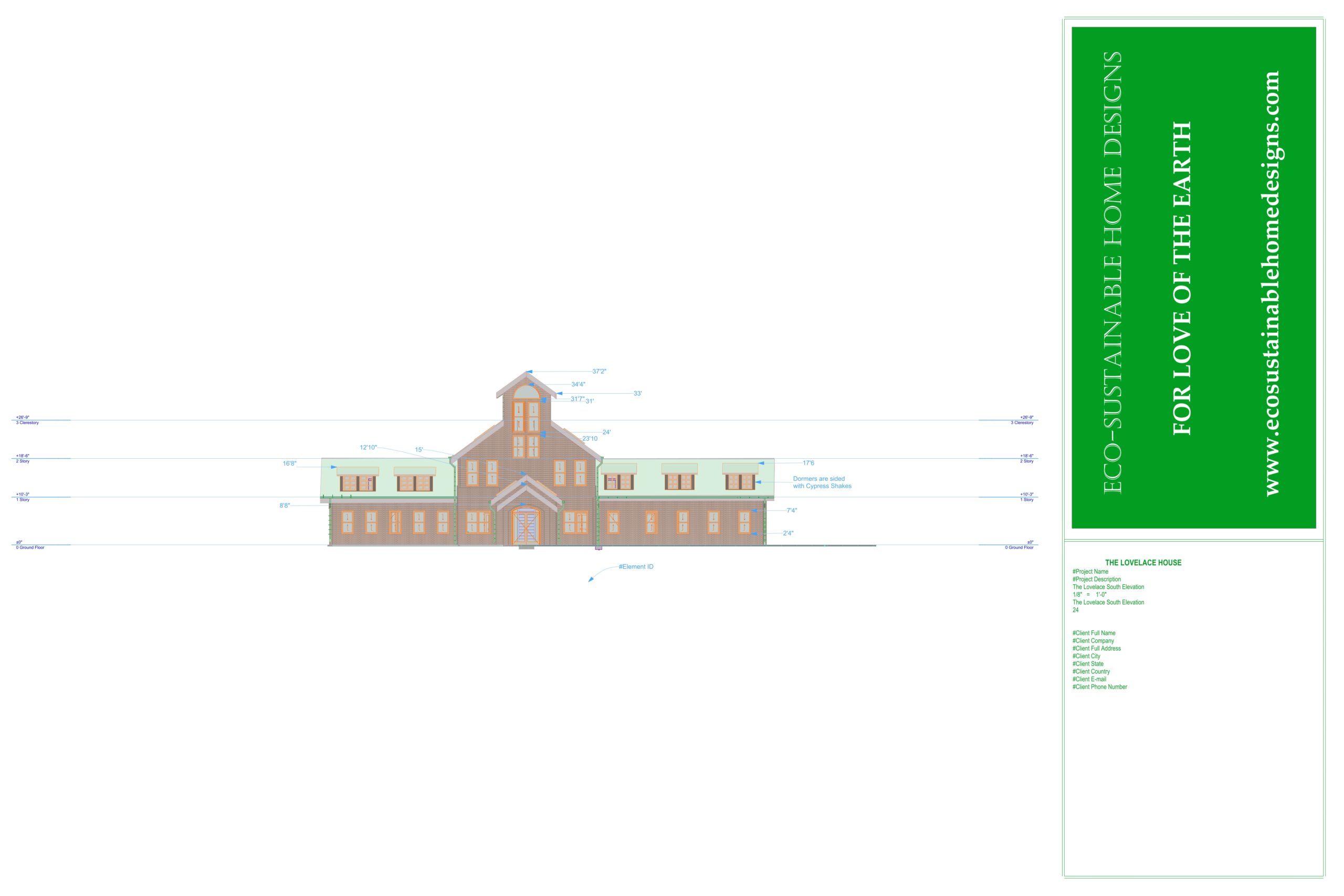Select the right-side "0 Ground Floor" level marker

point(1020,547)
